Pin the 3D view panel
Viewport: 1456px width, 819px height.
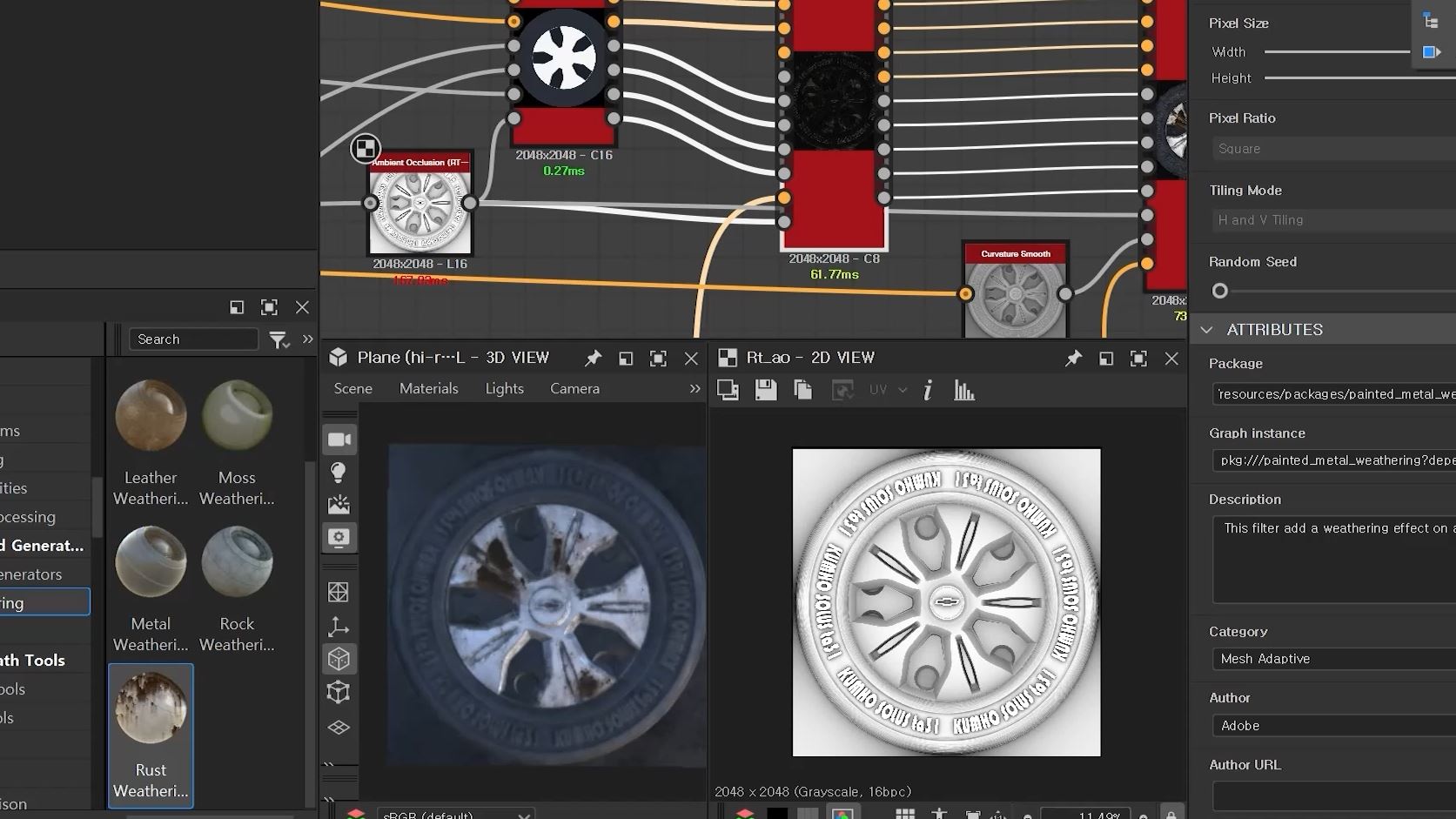click(593, 358)
